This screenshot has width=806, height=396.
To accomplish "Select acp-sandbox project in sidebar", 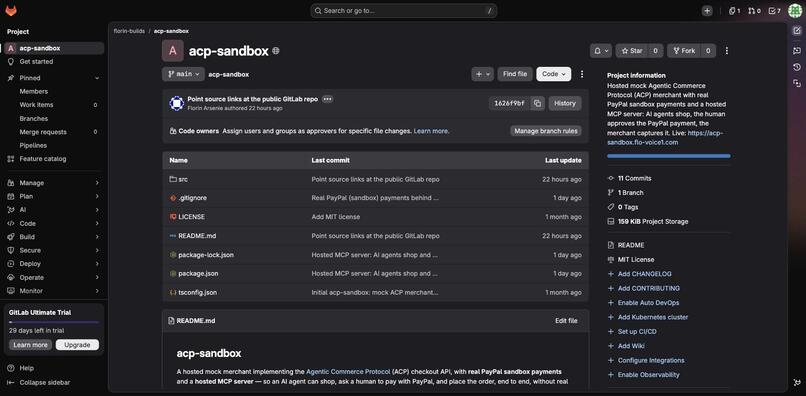I will click(x=54, y=48).
